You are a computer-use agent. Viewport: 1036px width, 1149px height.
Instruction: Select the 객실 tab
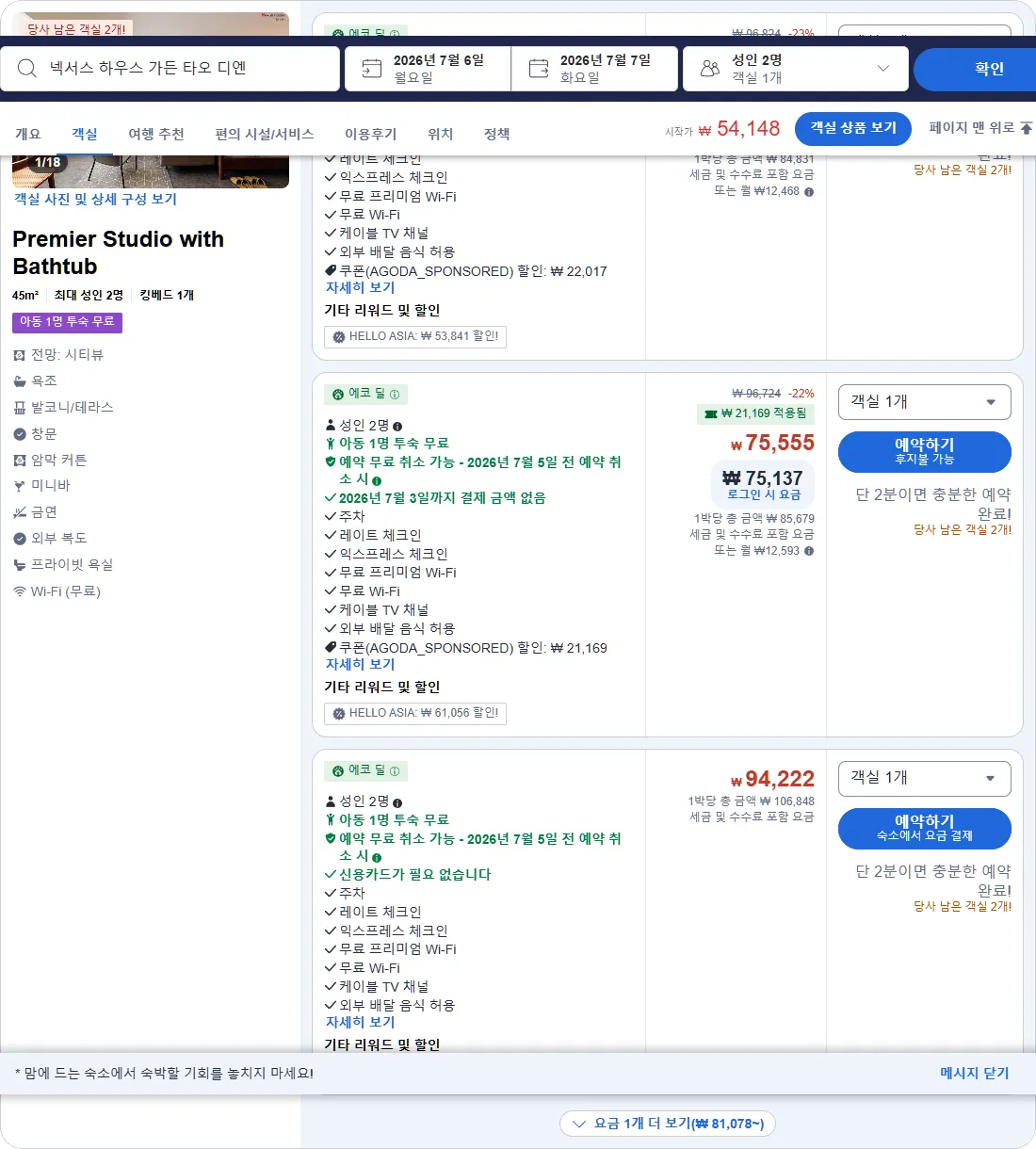coord(85,134)
